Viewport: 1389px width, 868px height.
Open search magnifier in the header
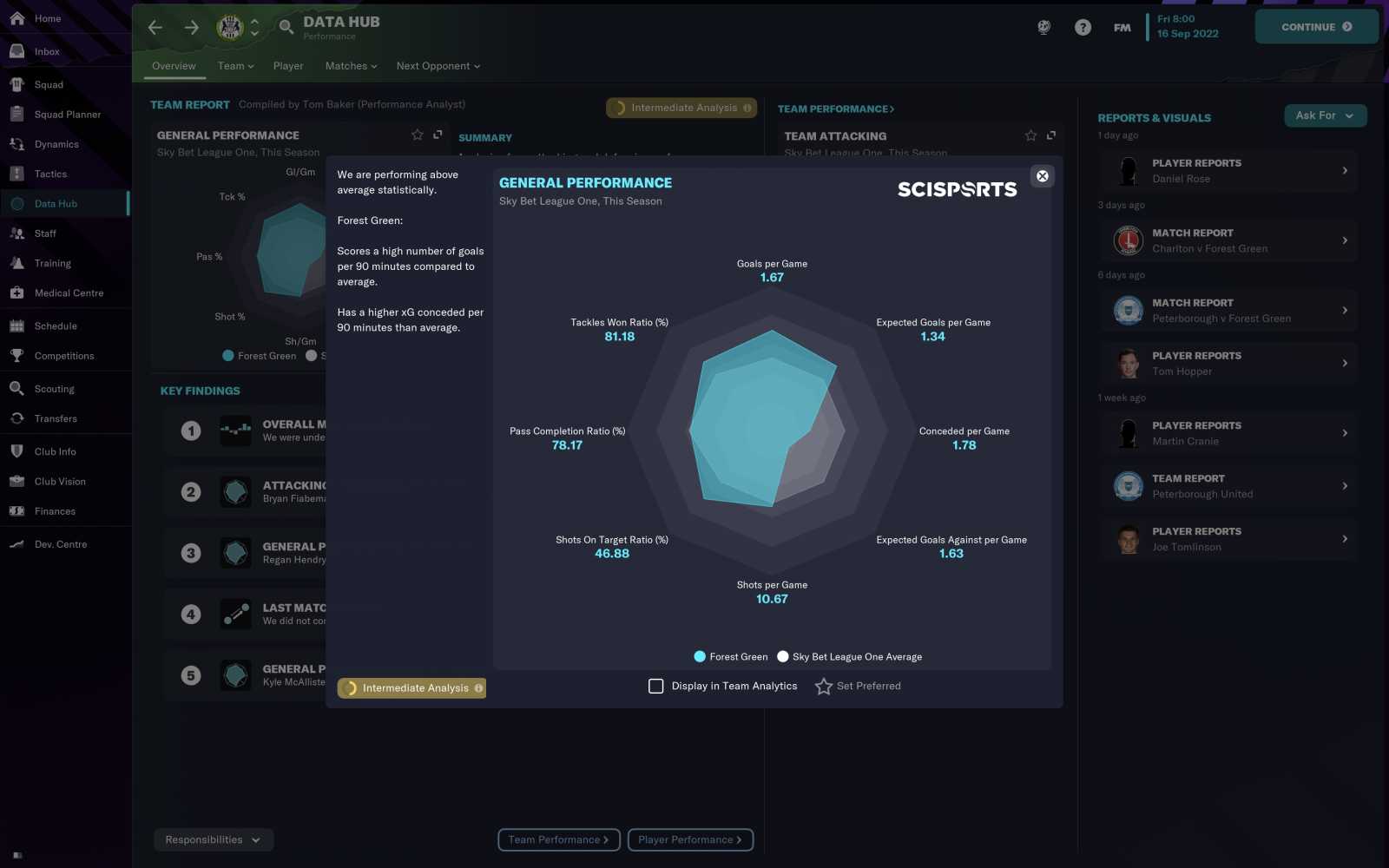coord(286,28)
